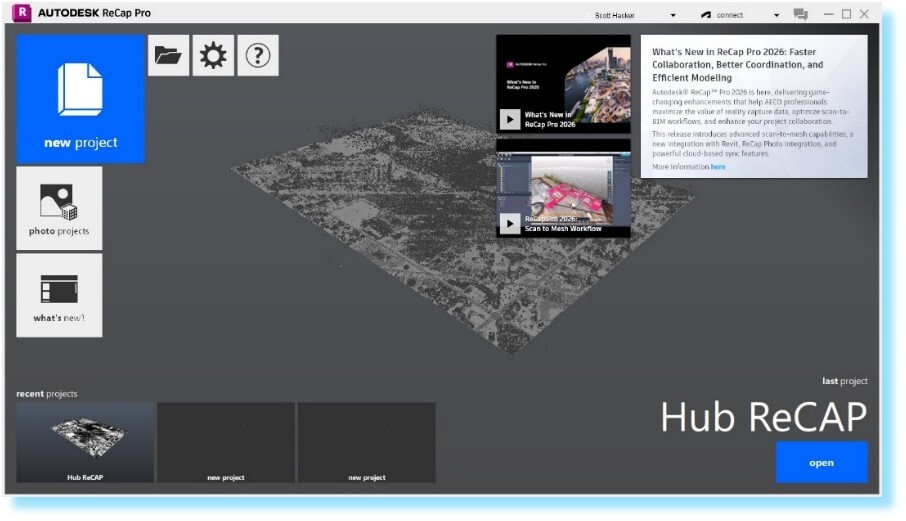Screen dimensions: 906x521
Task: Click the ReCap Pro logo icon
Action: (22, 13)
